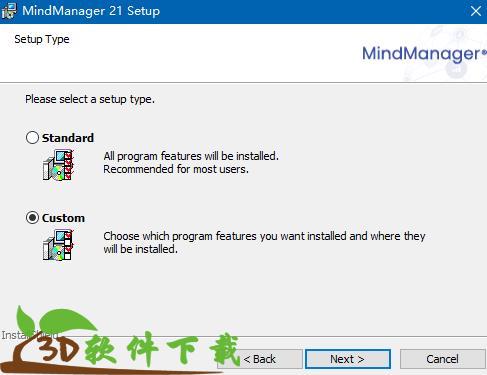Viewport: 487px width, 375px height.
Task: Click the bold Custom label text
Action: point(63,218)
